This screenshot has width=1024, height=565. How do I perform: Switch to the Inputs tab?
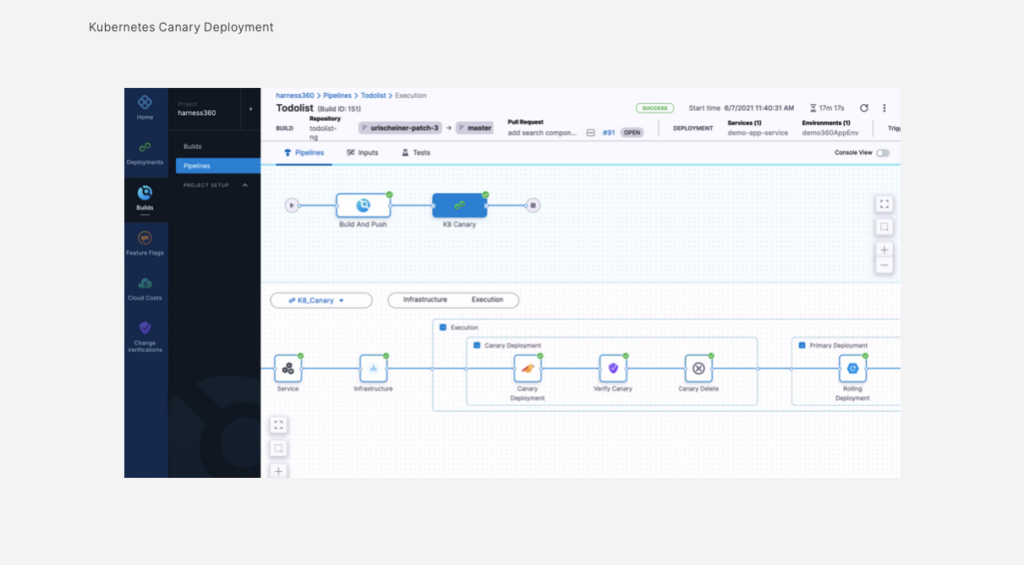362,153
